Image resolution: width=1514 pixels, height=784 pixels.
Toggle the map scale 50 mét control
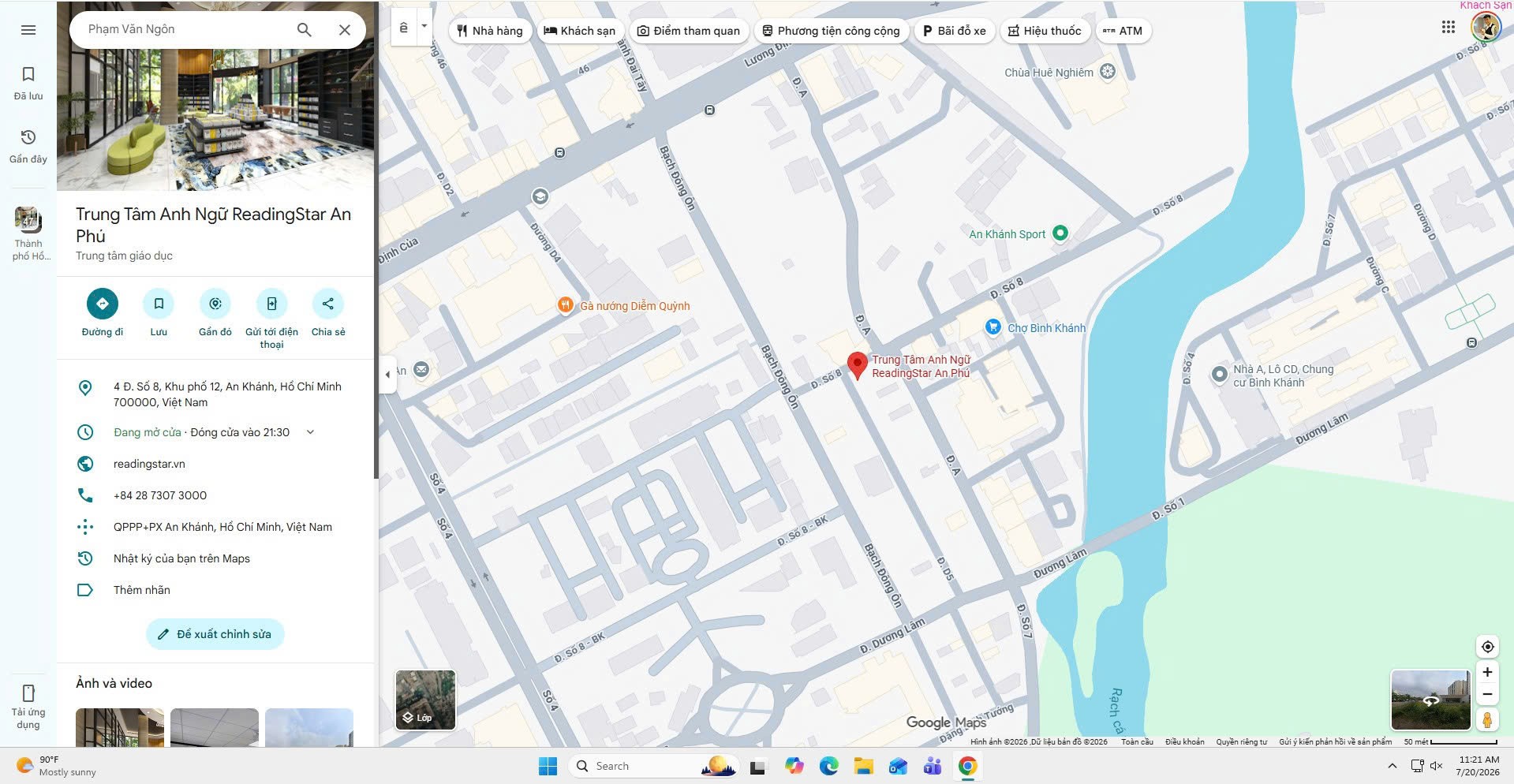point(1450,741)
